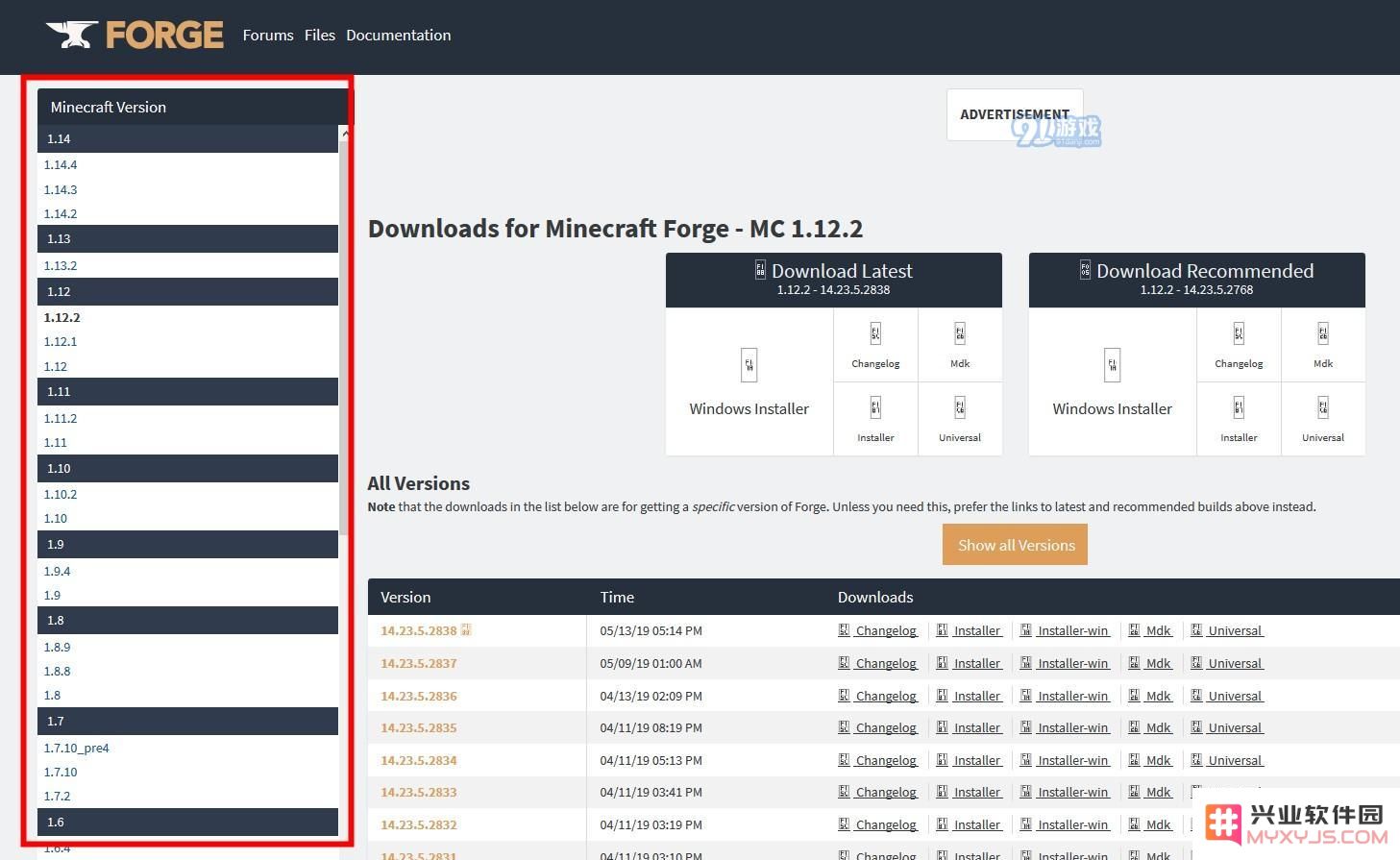The image size is (1400, 860).
Task: Click Download Latest Windows Installer icon
Action: coord(749,365)
